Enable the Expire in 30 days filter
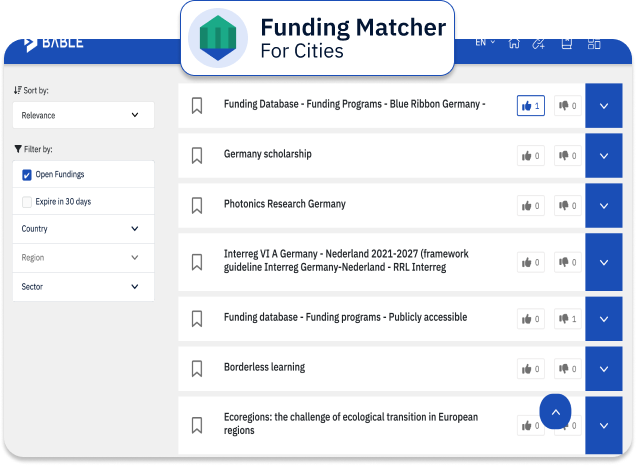This screenshot has width=636, height=465. pos(27,202)
